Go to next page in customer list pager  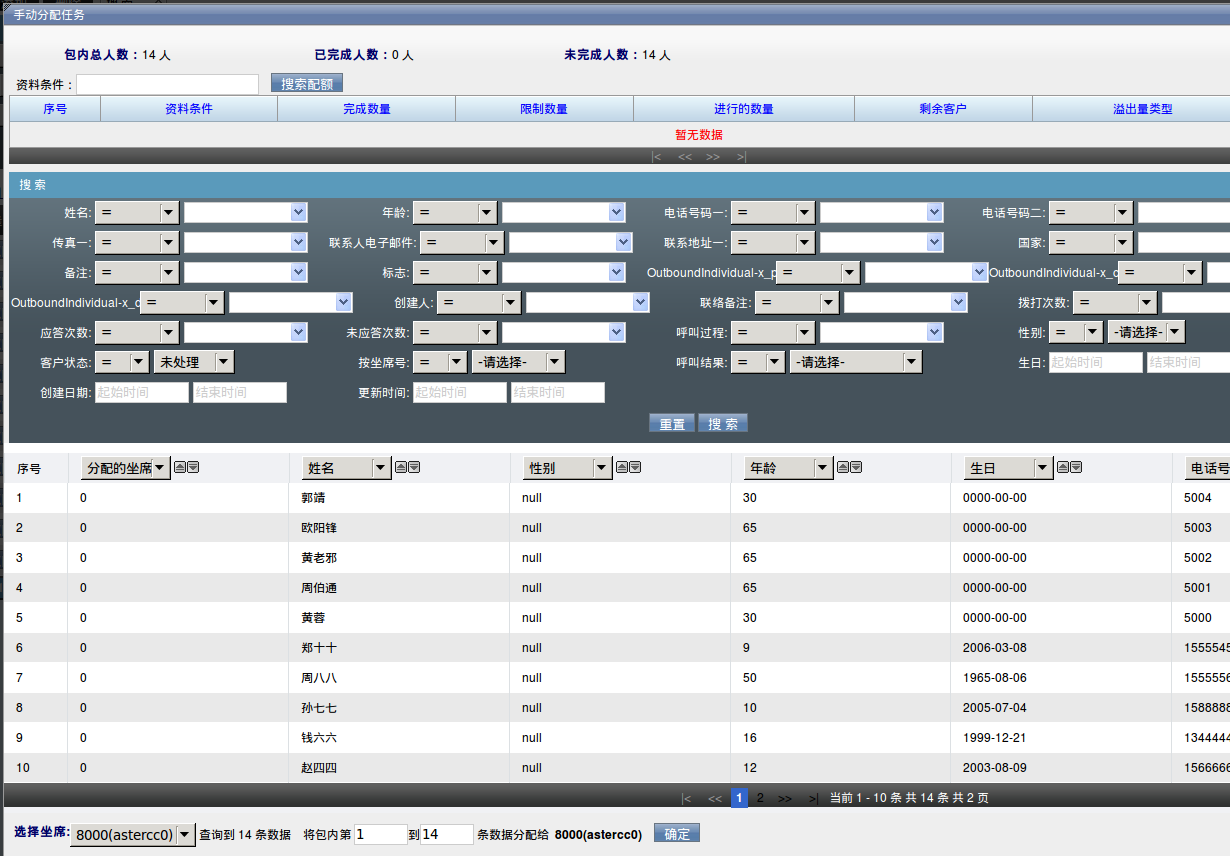coord(785,798)
